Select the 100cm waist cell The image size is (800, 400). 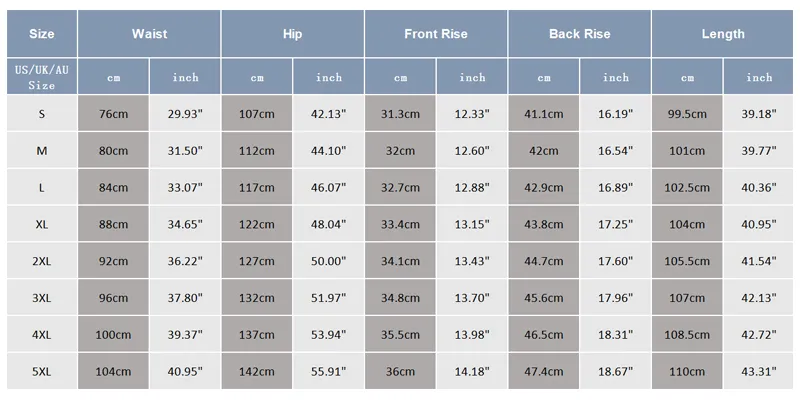tap(113, 335)
